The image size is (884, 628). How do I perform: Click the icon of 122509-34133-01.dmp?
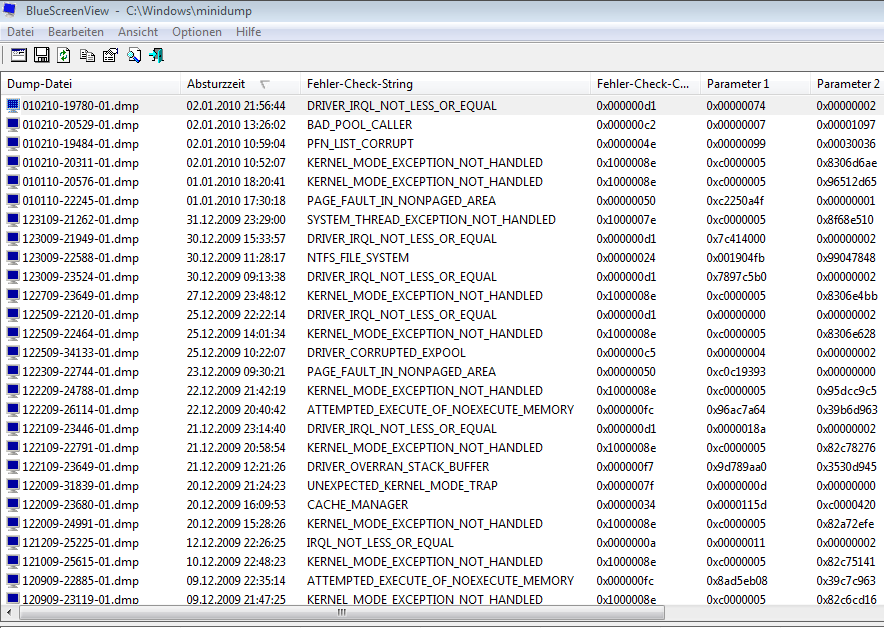[x=13, y=352]
